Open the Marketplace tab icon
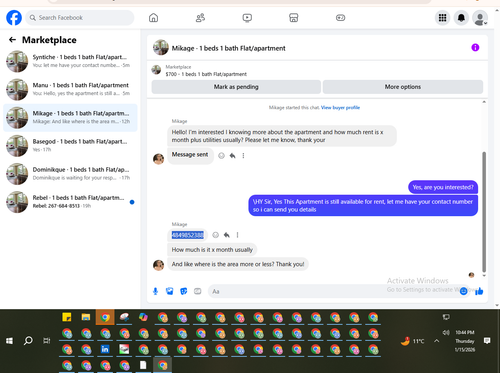 pyautogui.click(x=293, y=18)
